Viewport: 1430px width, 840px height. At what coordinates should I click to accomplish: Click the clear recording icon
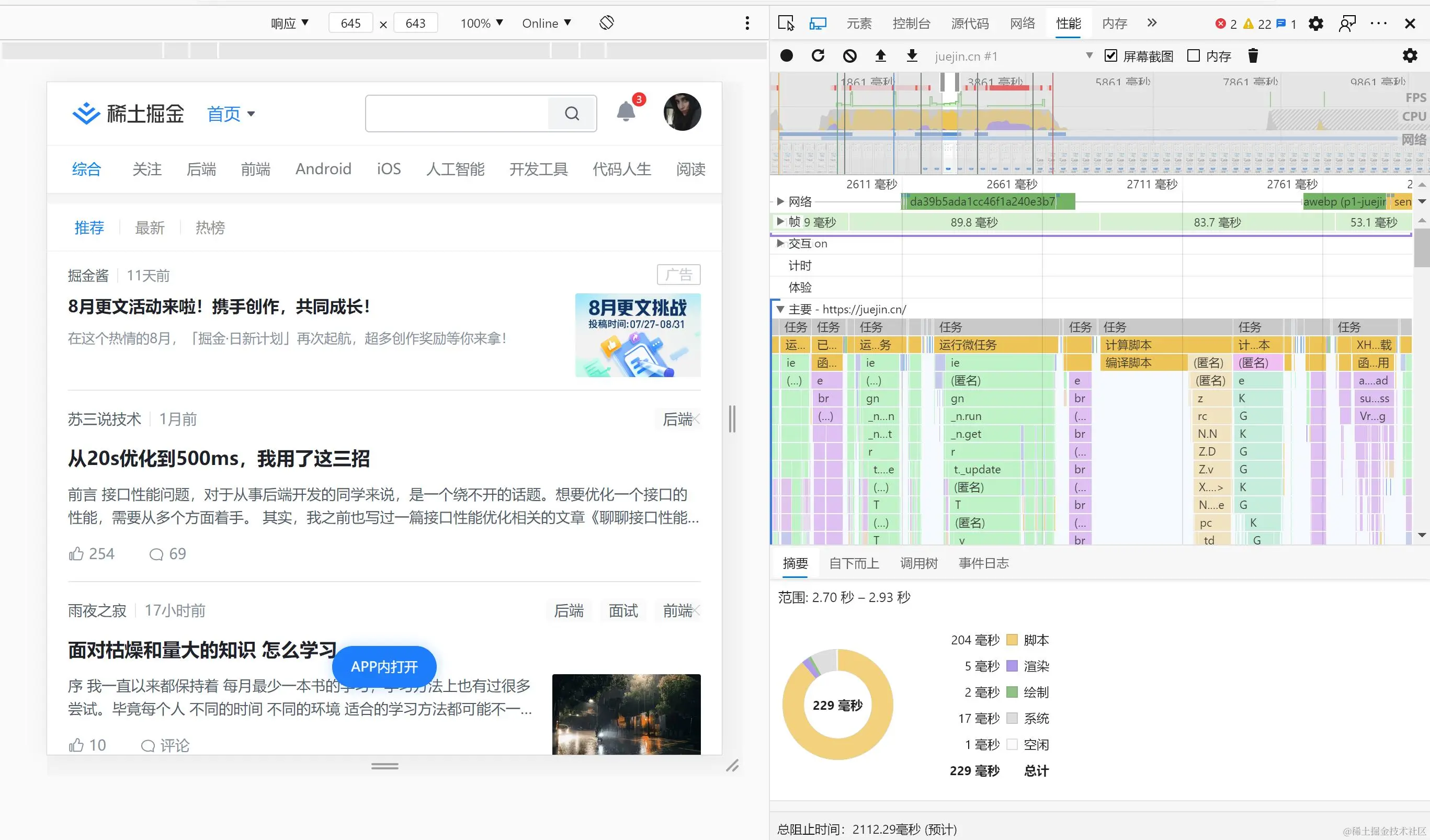click(849, 55)
